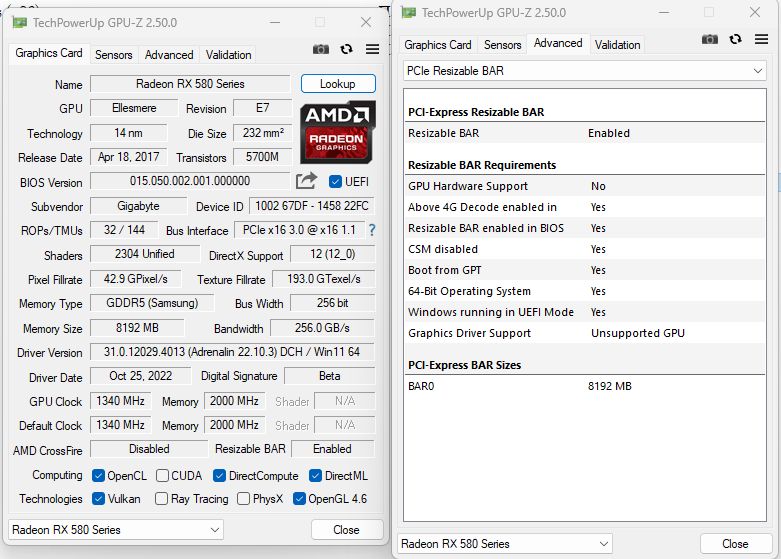Viewport: 781px width, 559px height.
Task: Click the BIOS Version field
Action: click(x=190, y=181)
